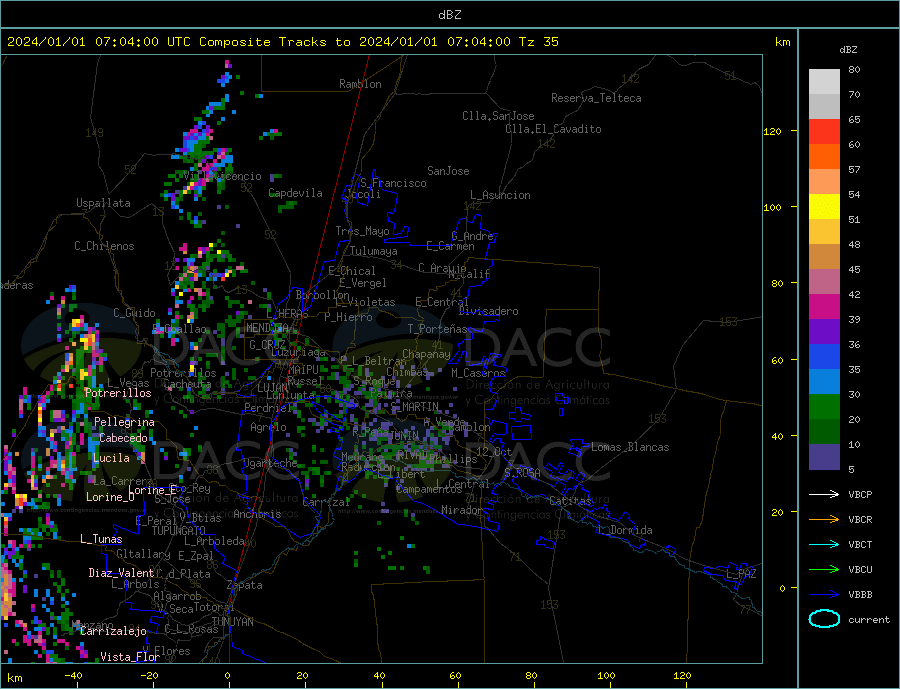
Task: Click the Carrizalejo label
Action: click(113, 632)
